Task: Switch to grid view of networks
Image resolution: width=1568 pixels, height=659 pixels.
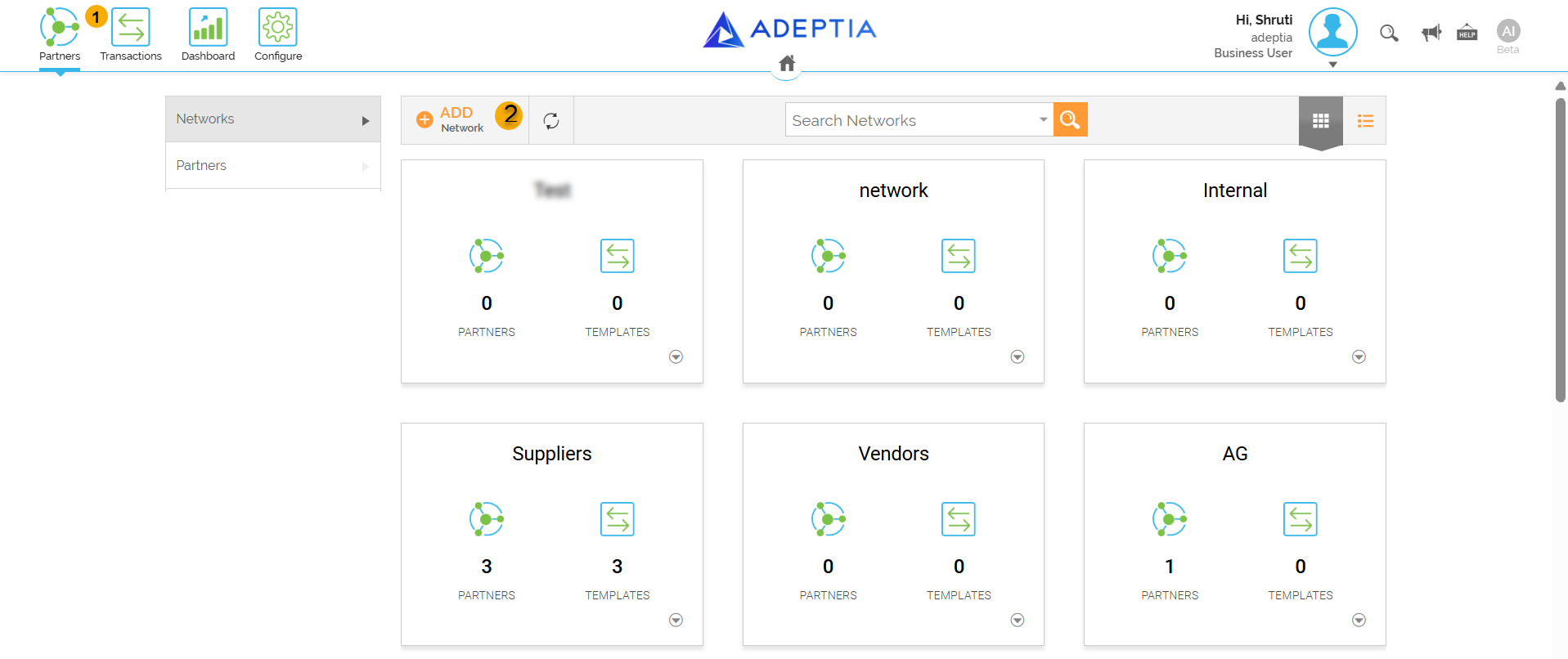Action: [x=1321, y=121]
